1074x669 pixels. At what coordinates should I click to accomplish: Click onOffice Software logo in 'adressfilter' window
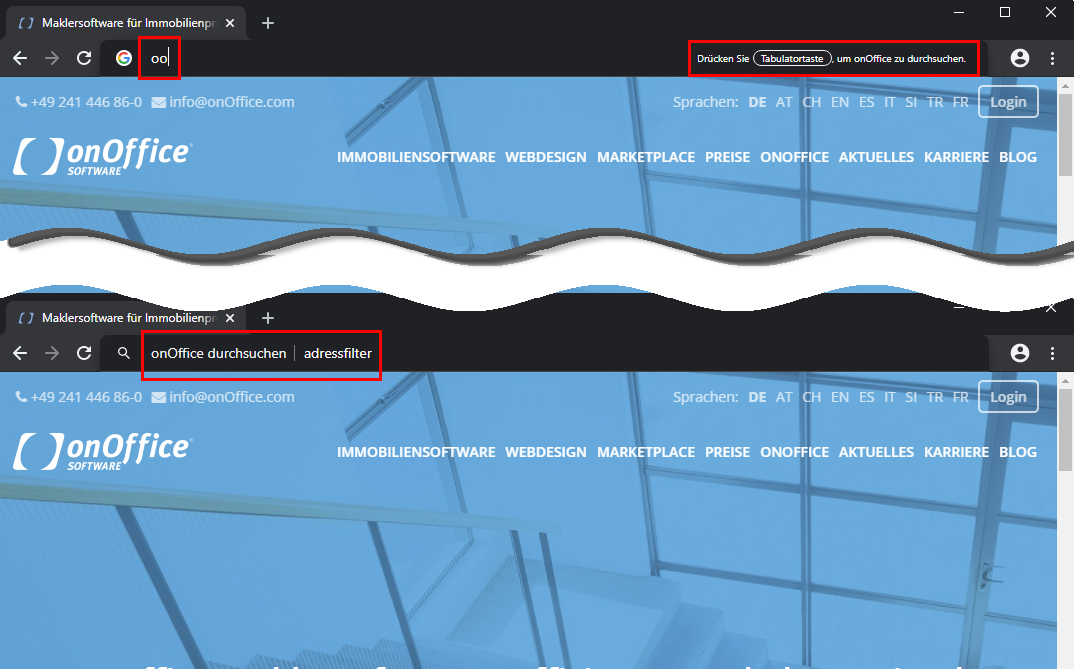coord(103,451)
